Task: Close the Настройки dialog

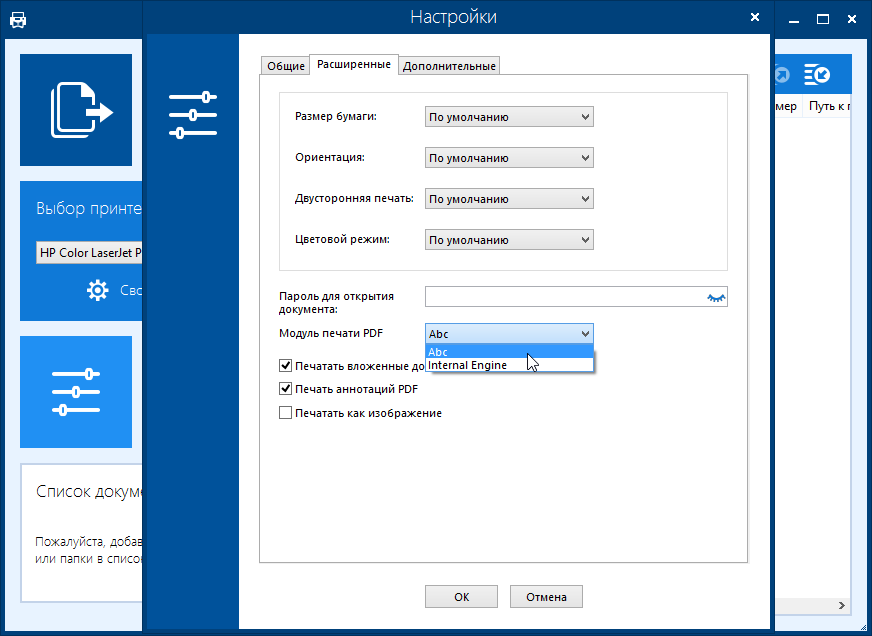Action: tap(755, 17)
